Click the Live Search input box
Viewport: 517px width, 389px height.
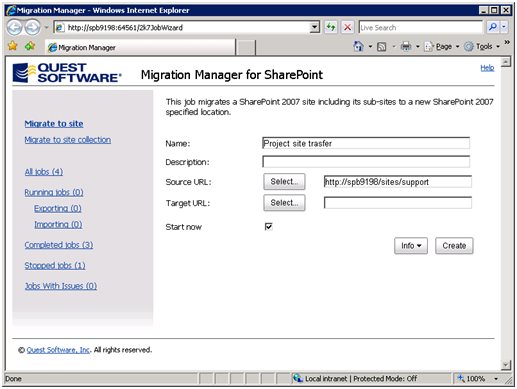click(420, 27)
